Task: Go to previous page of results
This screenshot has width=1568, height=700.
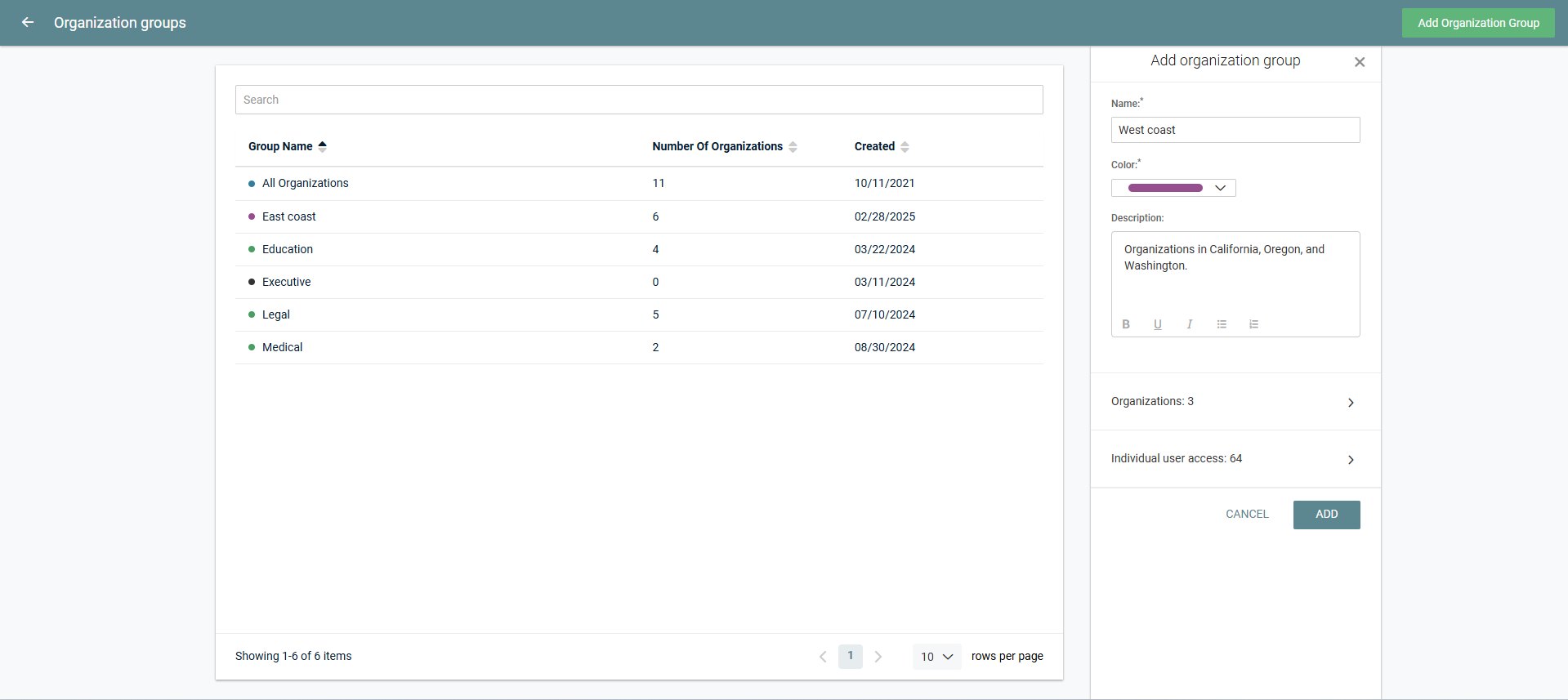Action: pyautogui.click(x=823, y=657)
